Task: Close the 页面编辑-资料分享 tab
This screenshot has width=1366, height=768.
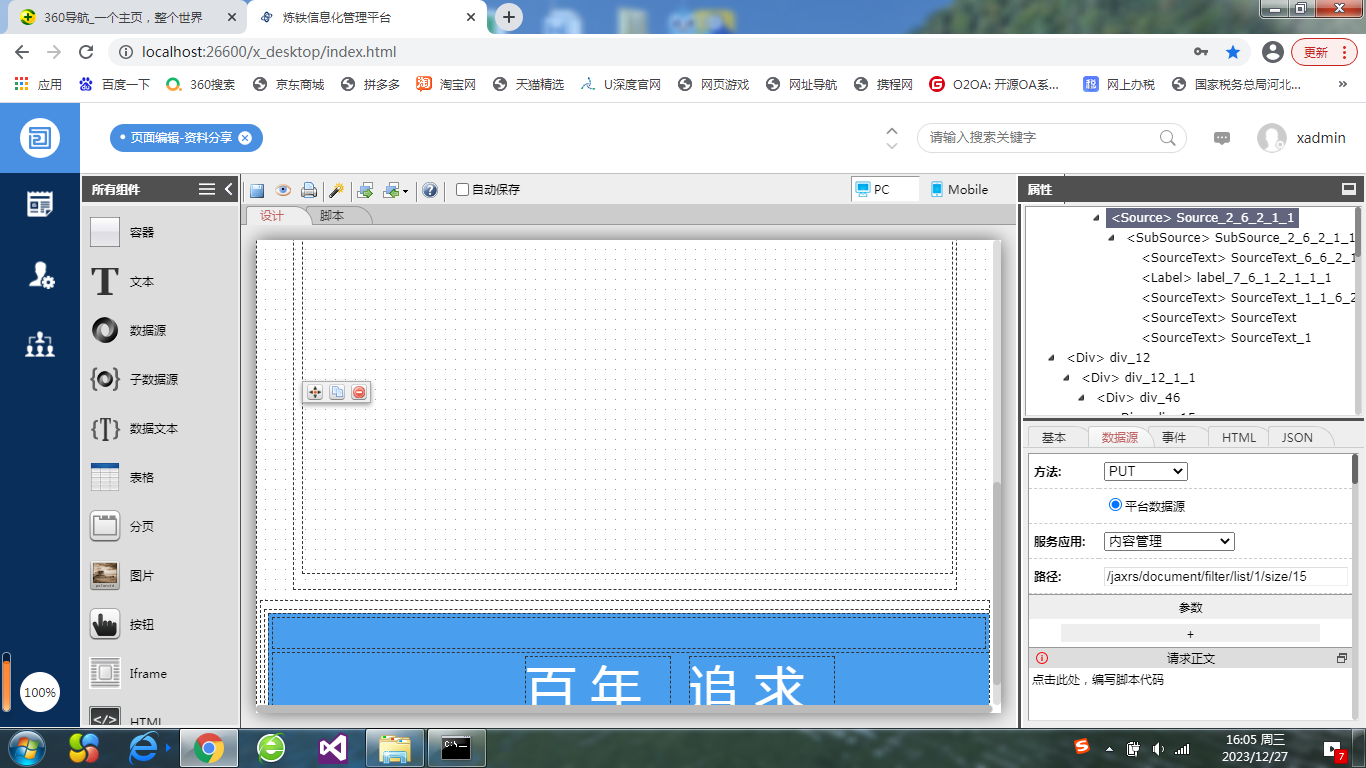Action: pyautogui.click(x=245, y=138)
